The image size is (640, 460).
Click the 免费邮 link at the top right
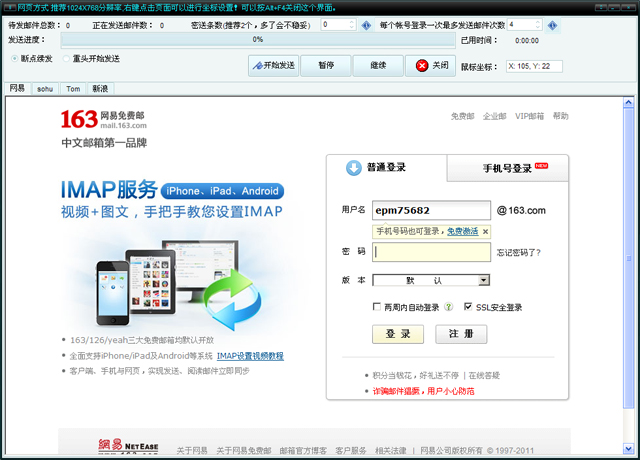462,116
